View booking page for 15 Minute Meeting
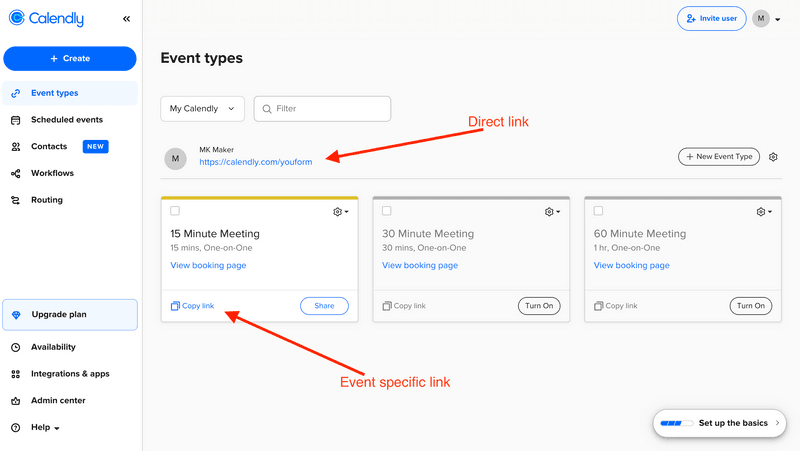This screenshot has width=800, height=451. click(x=208, y=265)
